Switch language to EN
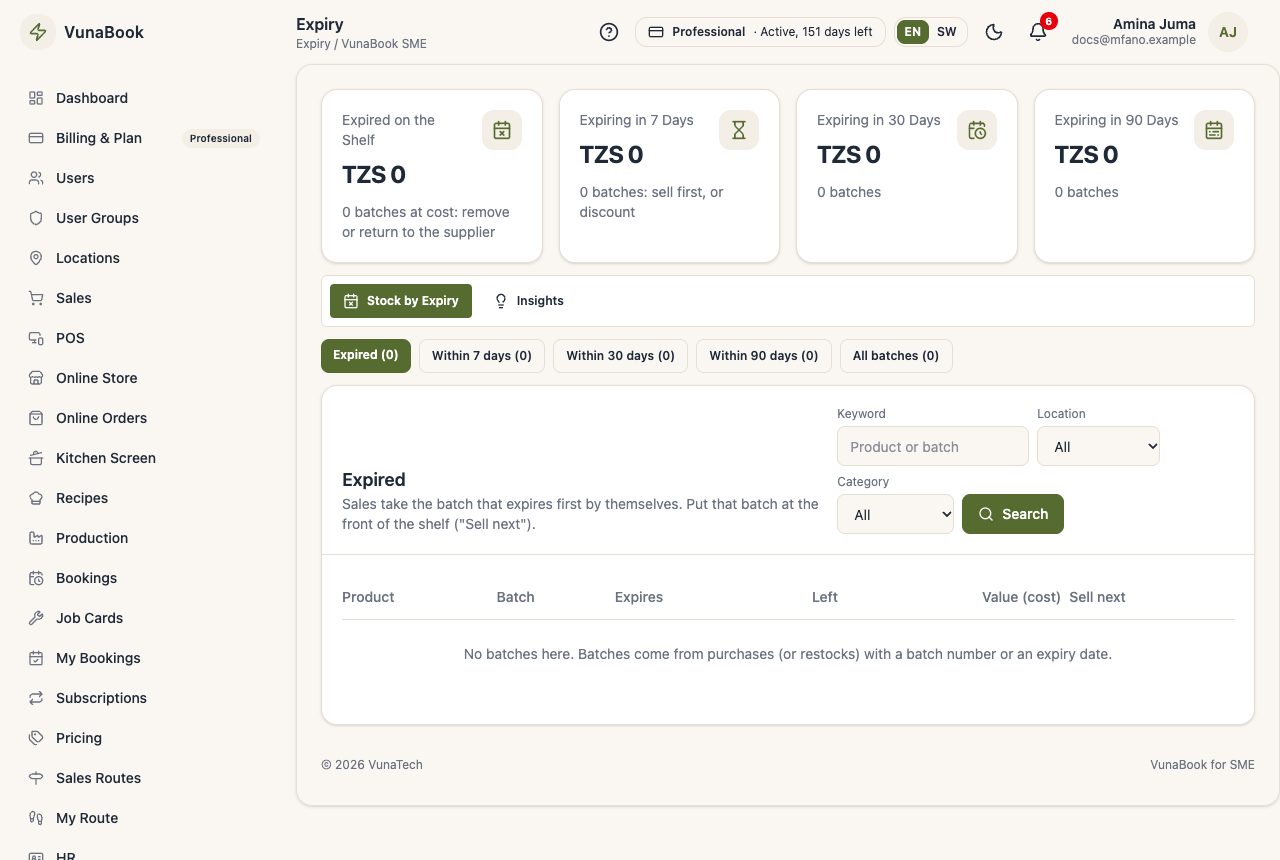 pos(912,32)
